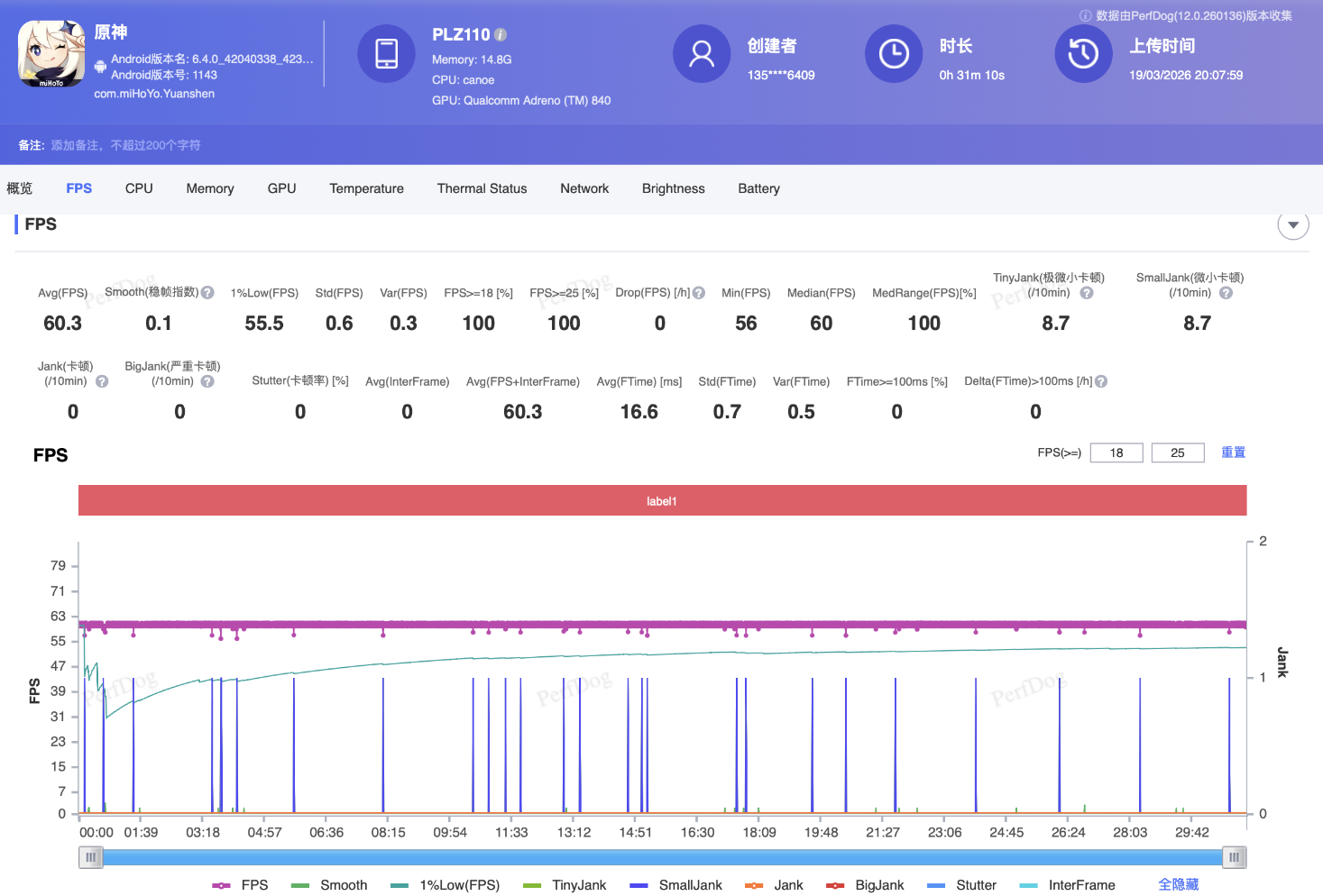
Task: Collapse the FPS section with arrow button
Action: click(x=1292, y=224)
